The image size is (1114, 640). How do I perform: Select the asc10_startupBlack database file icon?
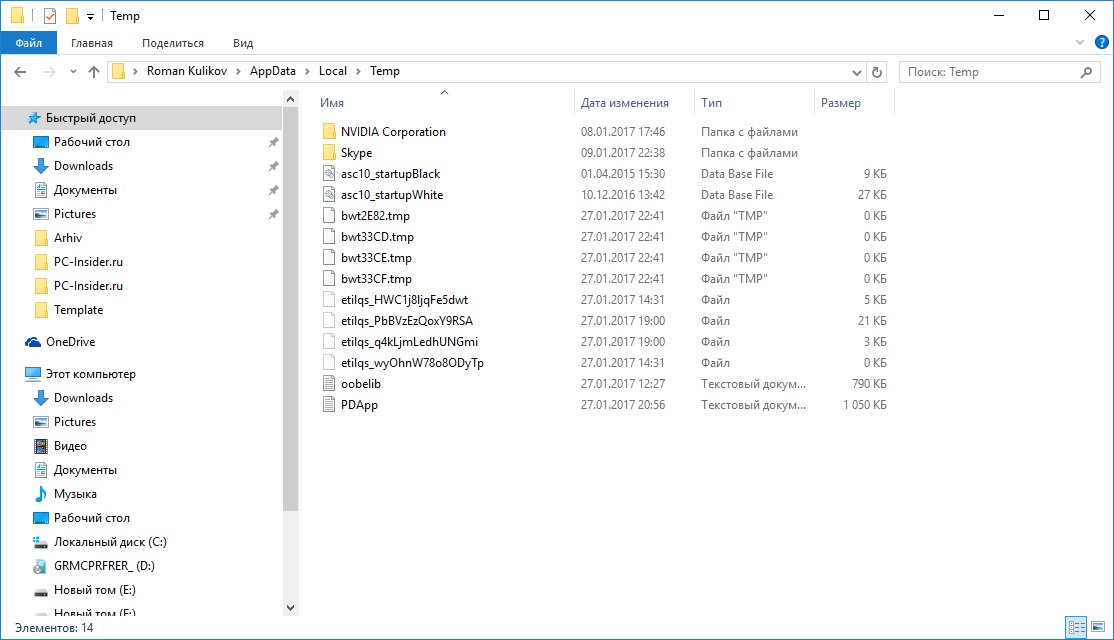331,174
